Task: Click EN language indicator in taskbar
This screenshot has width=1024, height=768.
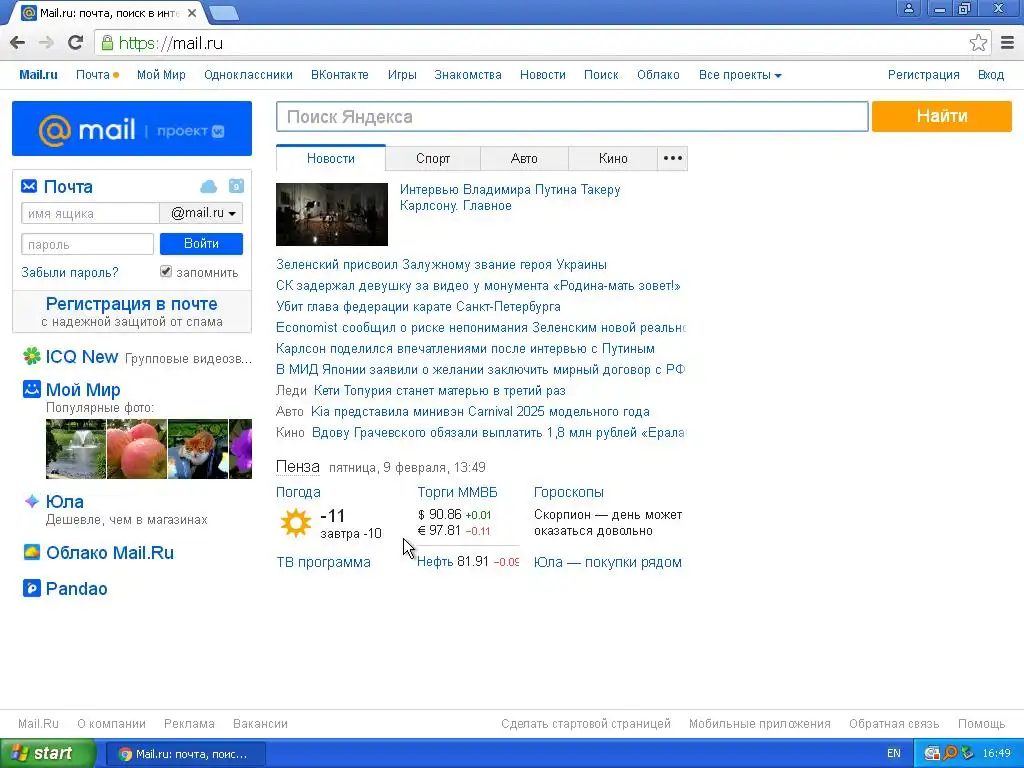Action: pyautogui.click(x=893, y=754)
